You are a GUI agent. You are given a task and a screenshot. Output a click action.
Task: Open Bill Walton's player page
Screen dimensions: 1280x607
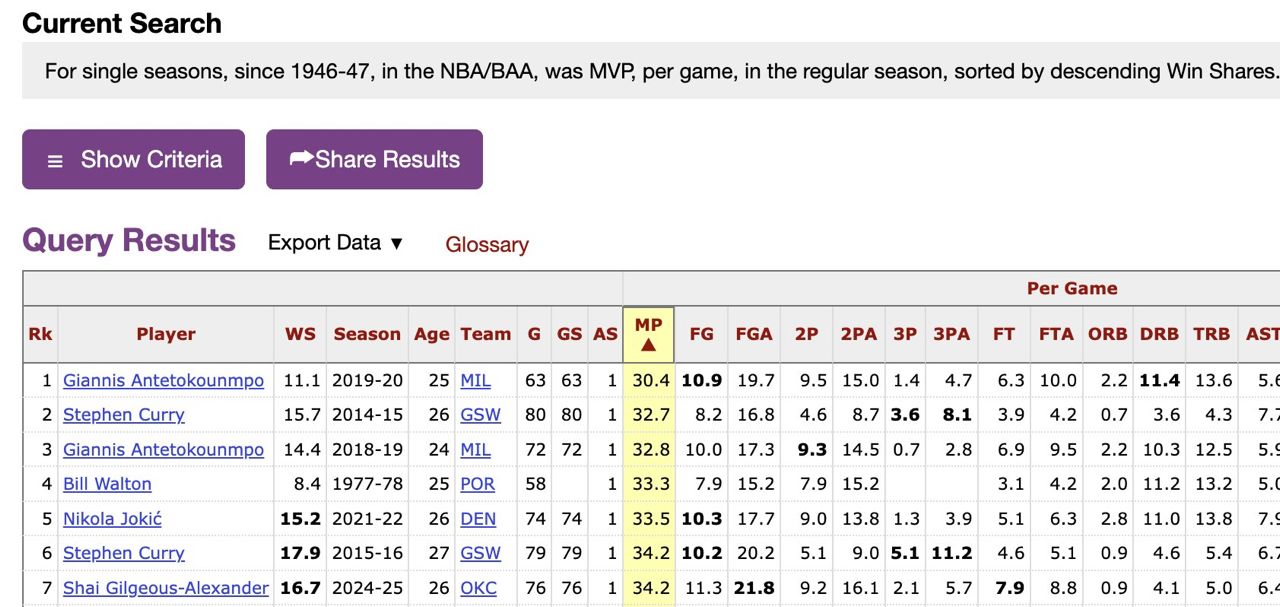pyautogui.click(x=106, y=484)
